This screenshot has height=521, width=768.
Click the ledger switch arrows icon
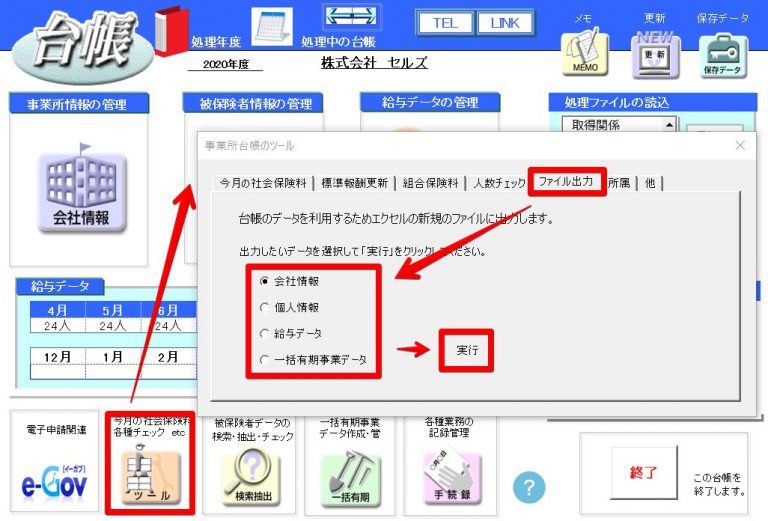pos(352,17)
